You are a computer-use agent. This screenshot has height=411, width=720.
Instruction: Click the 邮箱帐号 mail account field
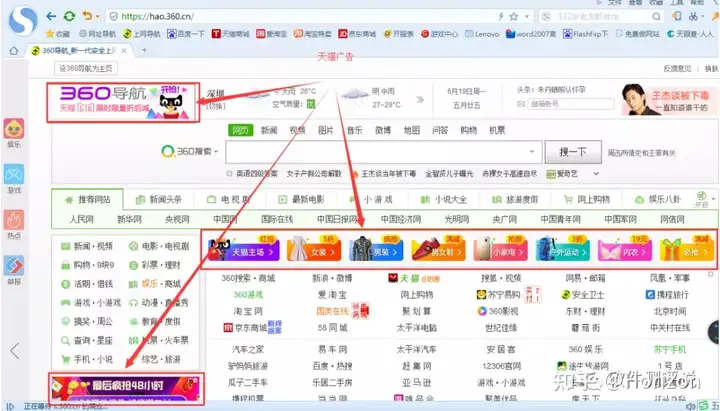[x=570, y=104]
